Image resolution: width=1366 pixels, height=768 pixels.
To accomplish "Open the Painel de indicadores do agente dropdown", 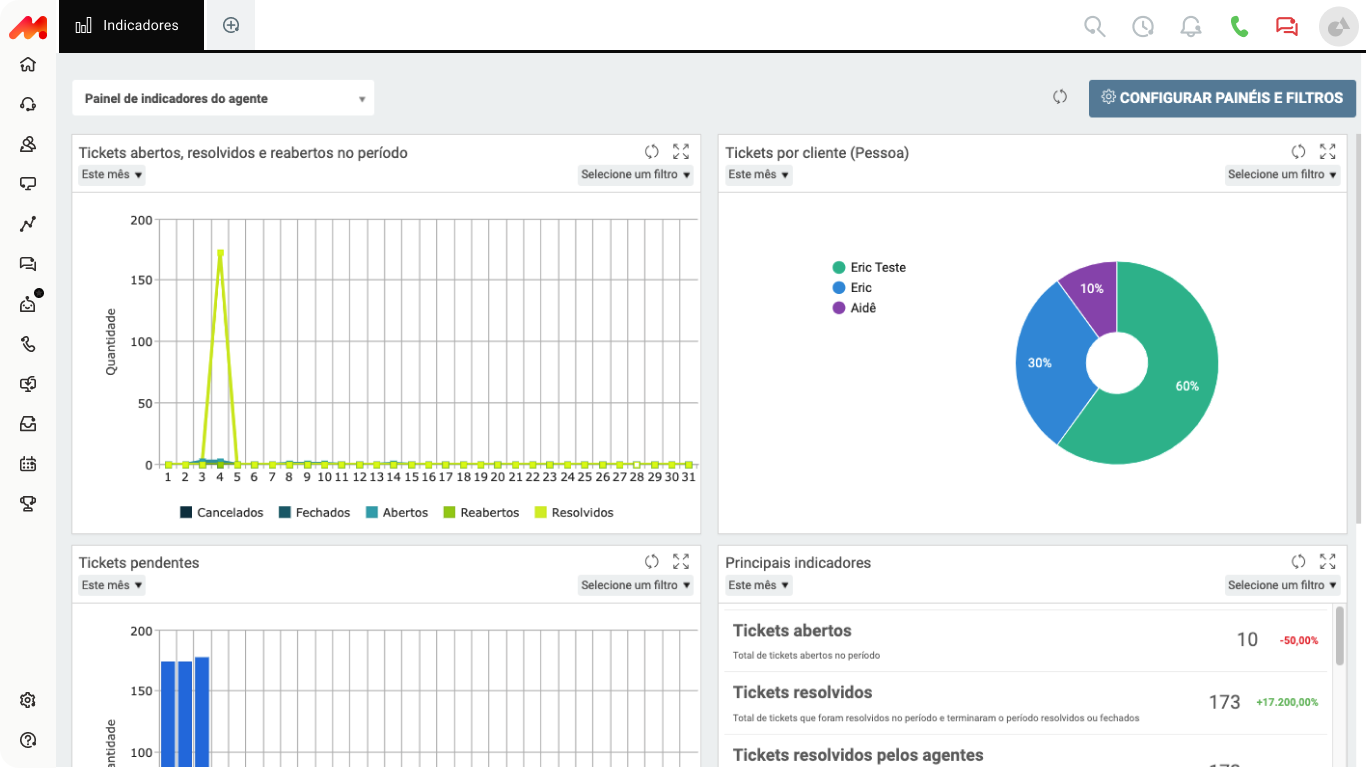I will coord(223,98).
